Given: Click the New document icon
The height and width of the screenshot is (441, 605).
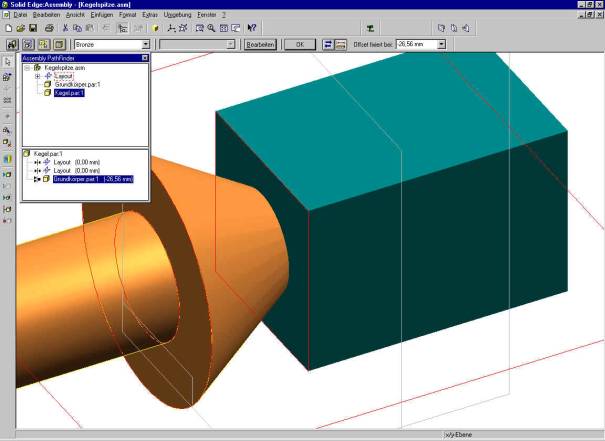Looking at the screenshot, I should [x=8, y=28].
